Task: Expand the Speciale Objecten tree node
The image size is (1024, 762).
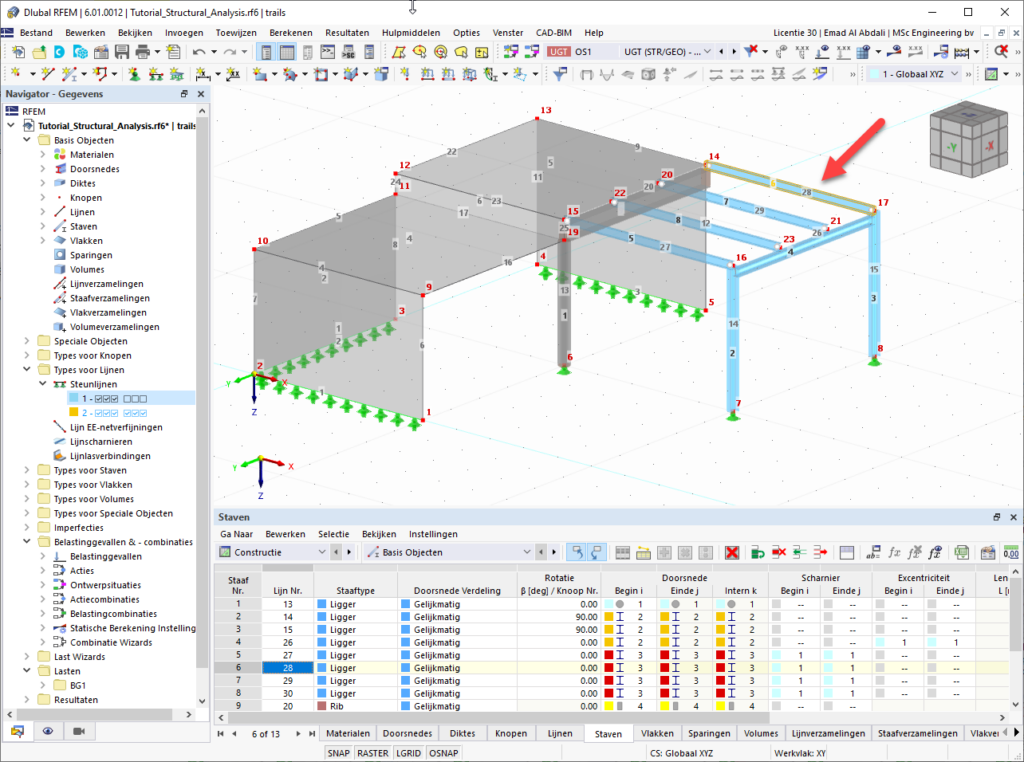Action: click(27, 341)
